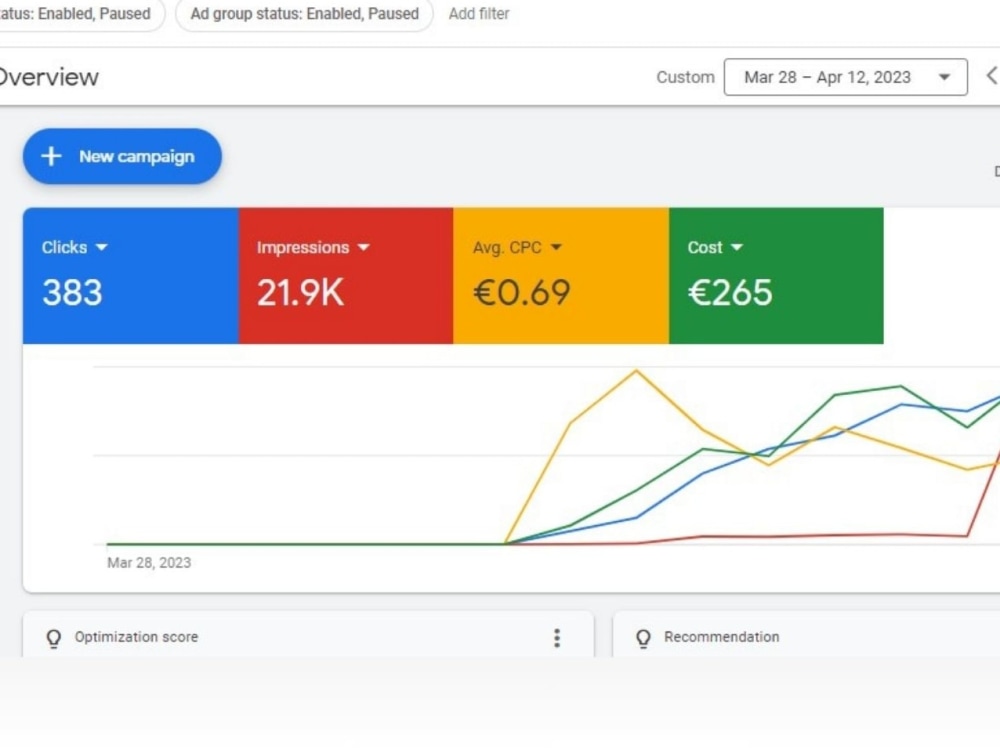This screenshot has height=750, width=1000.
Task: Click the Optimization score lightbulb icon
Action: click(54, 638)
